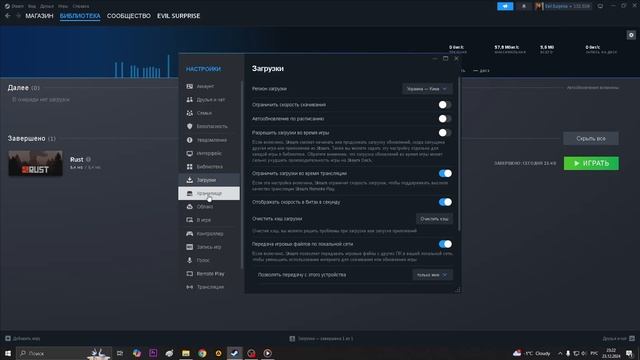Image resolution: width=640 pixels, height=360 pixels.
Task: Go to В игре settings section
Action: coord(209,220)
